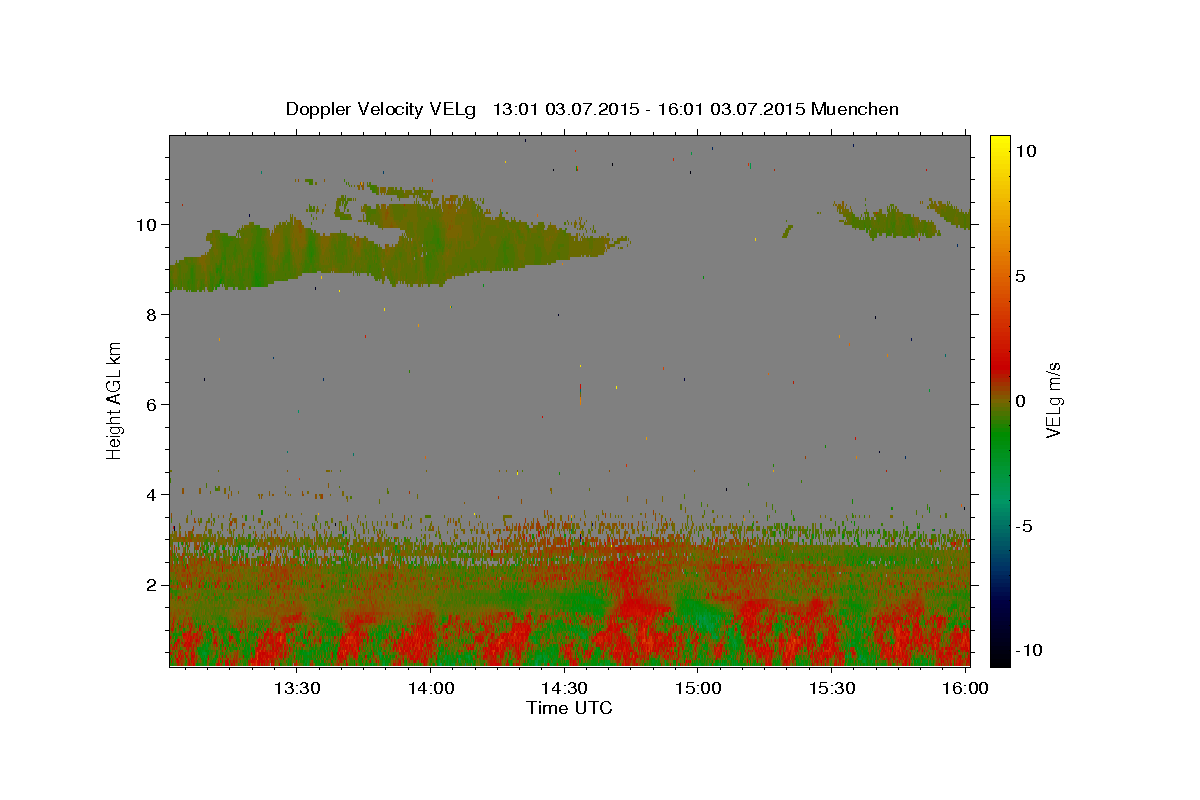This screenshot has height=800, width=1200.
Task: Click the height tick label 8
Action: click(x=149, y=315)
